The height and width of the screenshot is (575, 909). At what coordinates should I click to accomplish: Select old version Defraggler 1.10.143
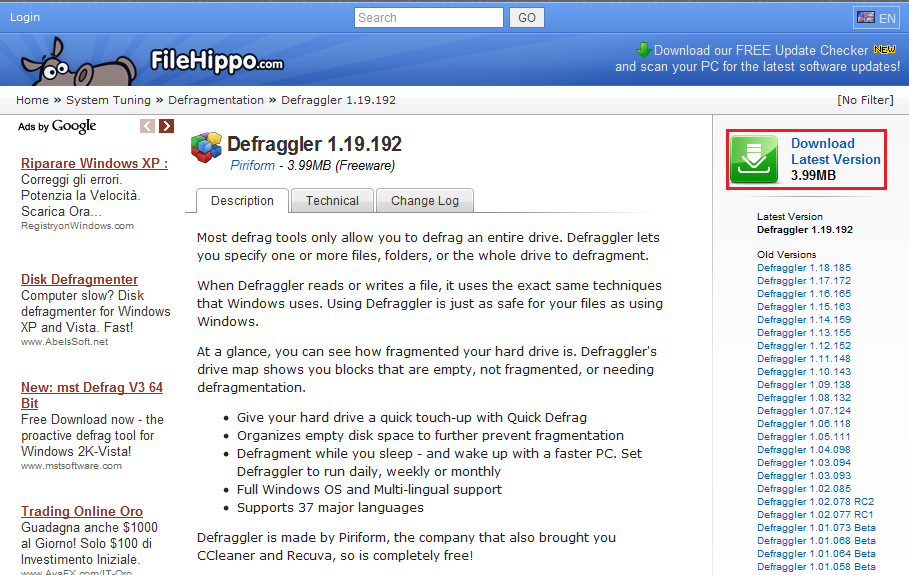pyautogui.click(x=804, y=372)
